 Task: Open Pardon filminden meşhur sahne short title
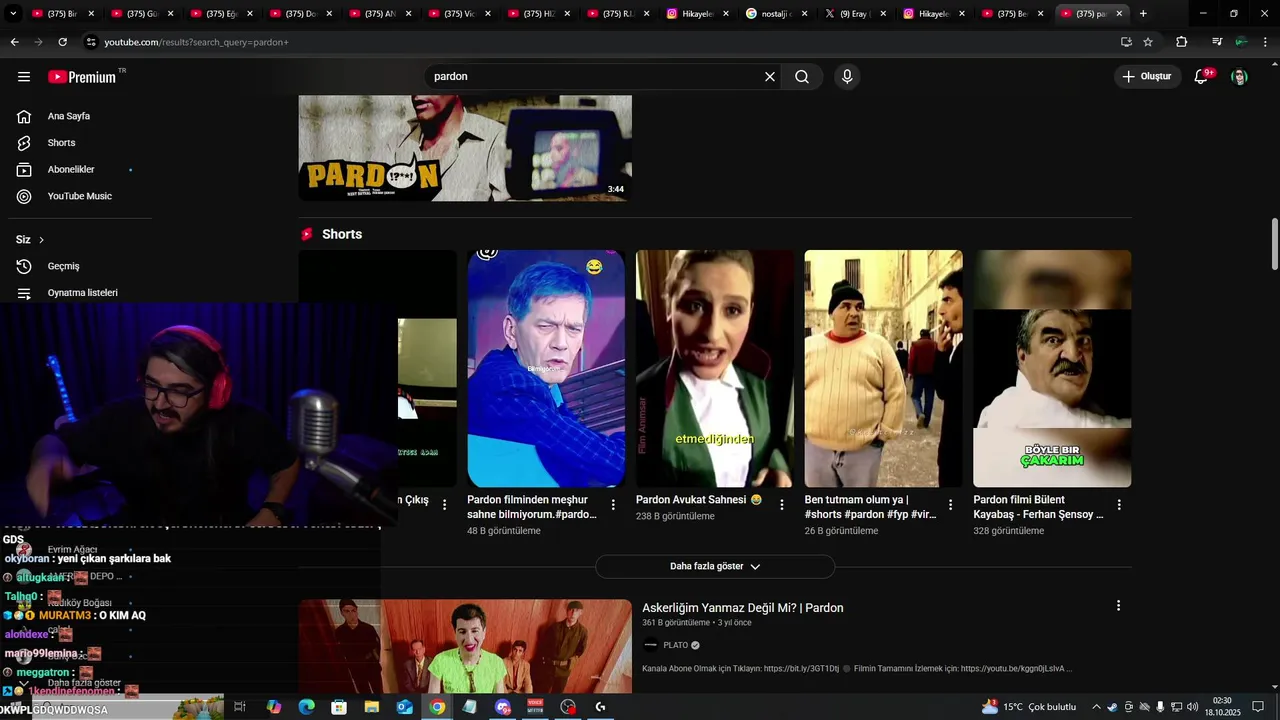[531, 507]
